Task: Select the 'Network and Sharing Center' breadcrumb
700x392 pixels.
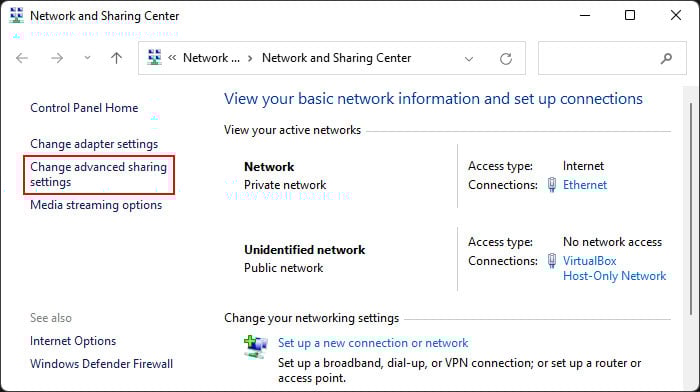Action: coord(336,58)
